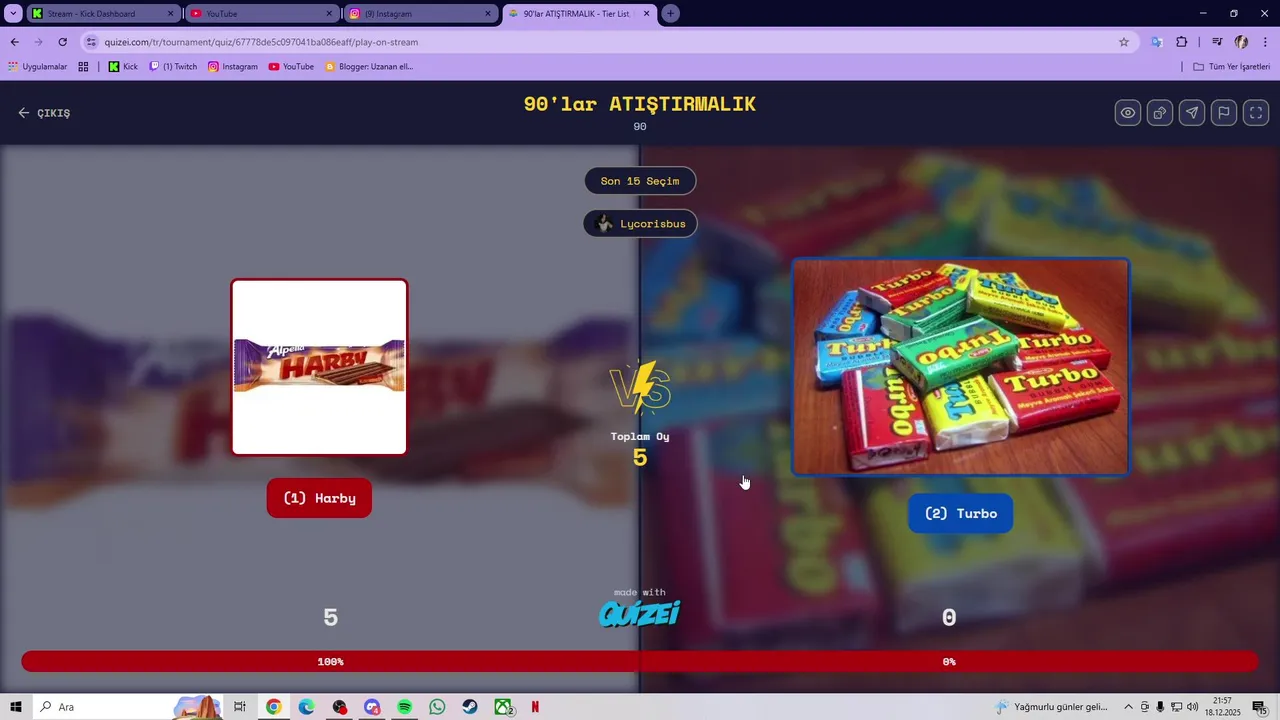Viewport: 1280px width, 720px height.
Task: Open the Extensions puzzle icon
Action: click(x=1182, y=42)
